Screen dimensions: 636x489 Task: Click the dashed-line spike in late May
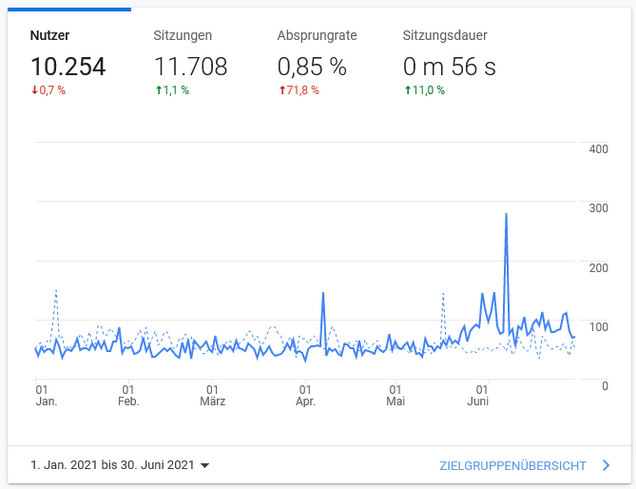(x=443, y=294)
